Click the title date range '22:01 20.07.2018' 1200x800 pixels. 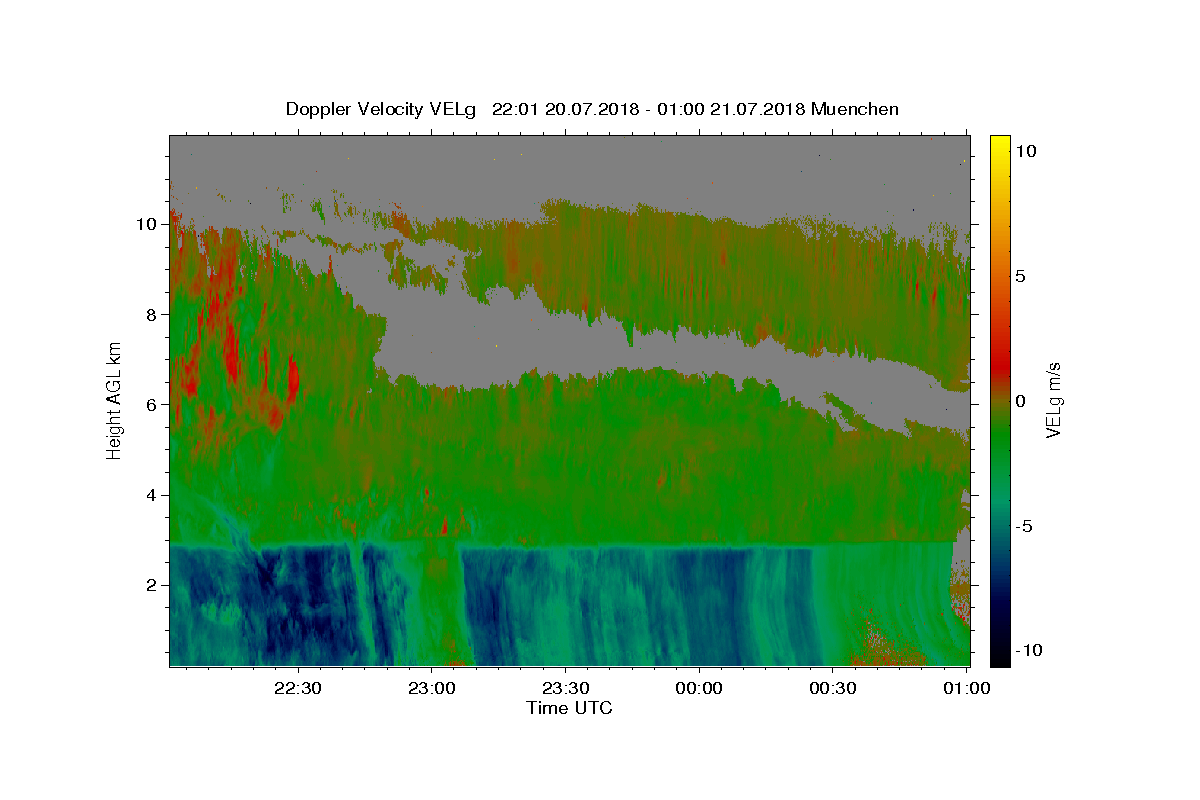(566, 109)
